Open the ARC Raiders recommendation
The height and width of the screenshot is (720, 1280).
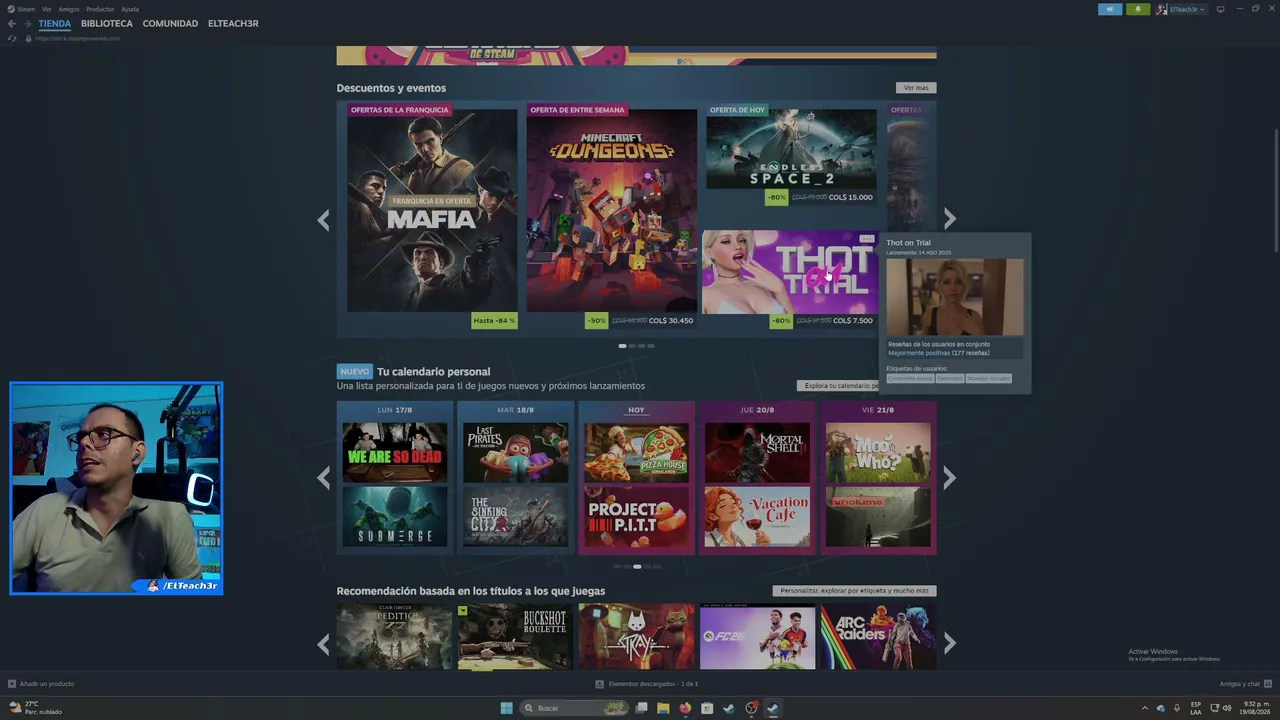(878, 636)
